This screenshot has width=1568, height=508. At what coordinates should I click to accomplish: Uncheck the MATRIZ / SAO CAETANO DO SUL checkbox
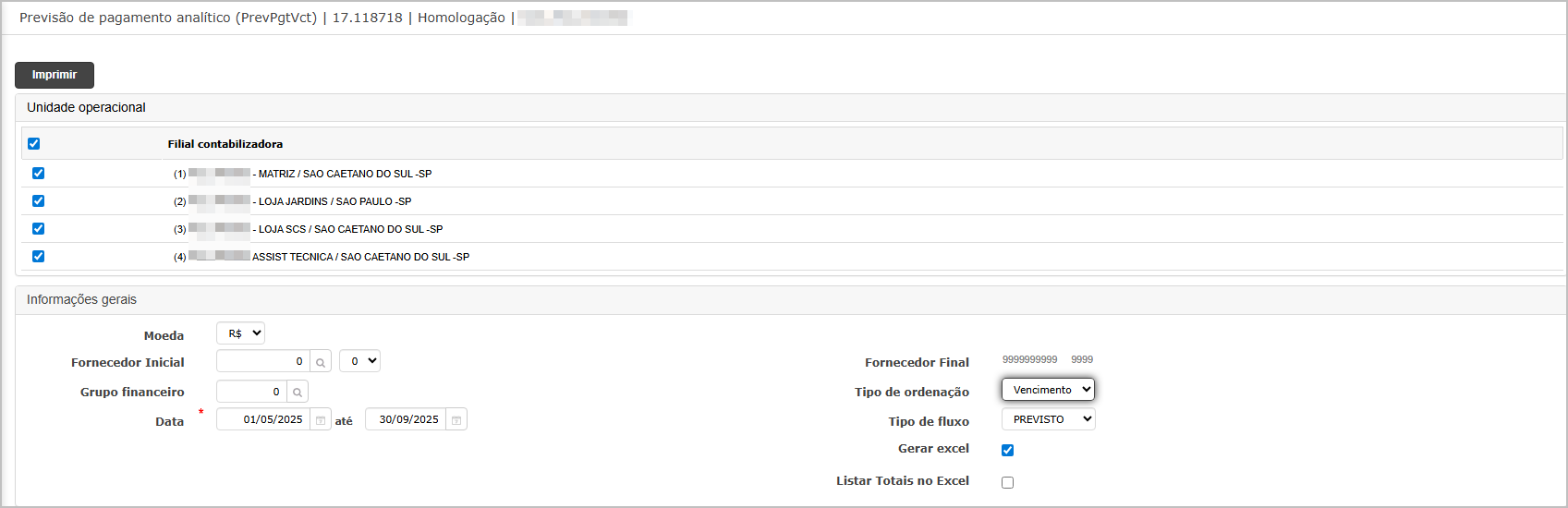[38, 173]
